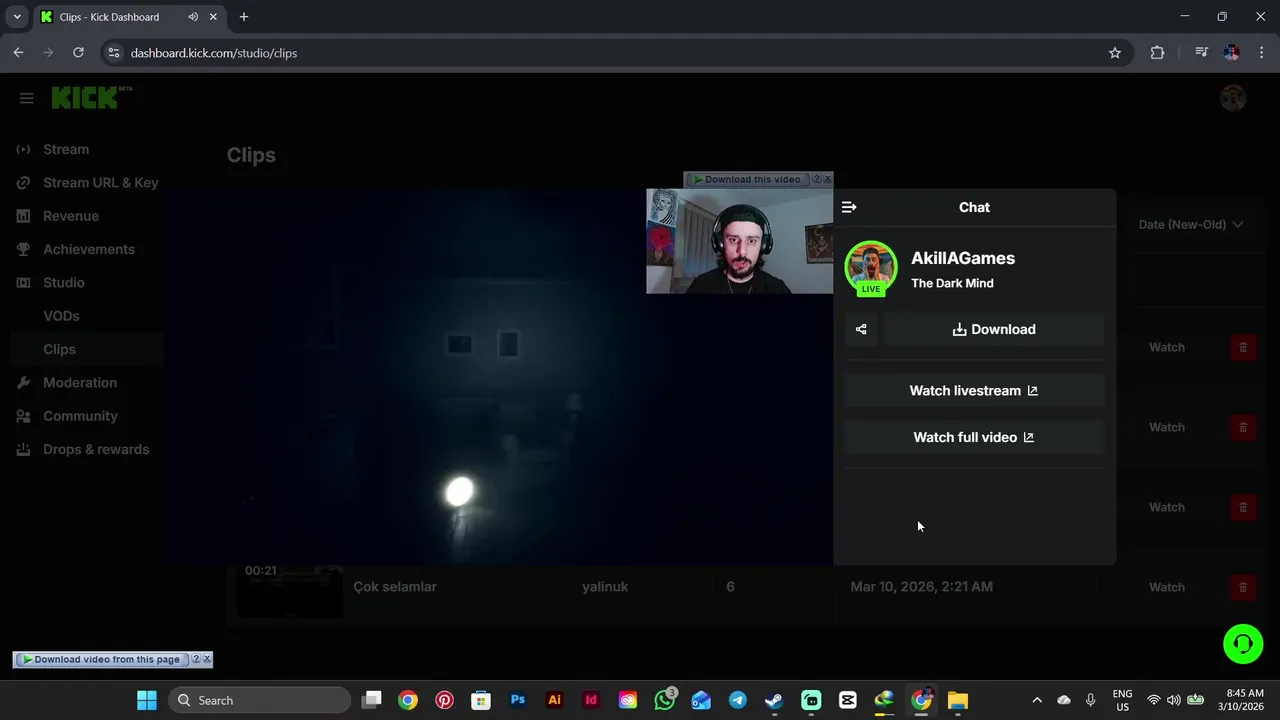Open Date (New-Old) sort dropdown
Screen dimensions: 1280x720
(1190, 224)
